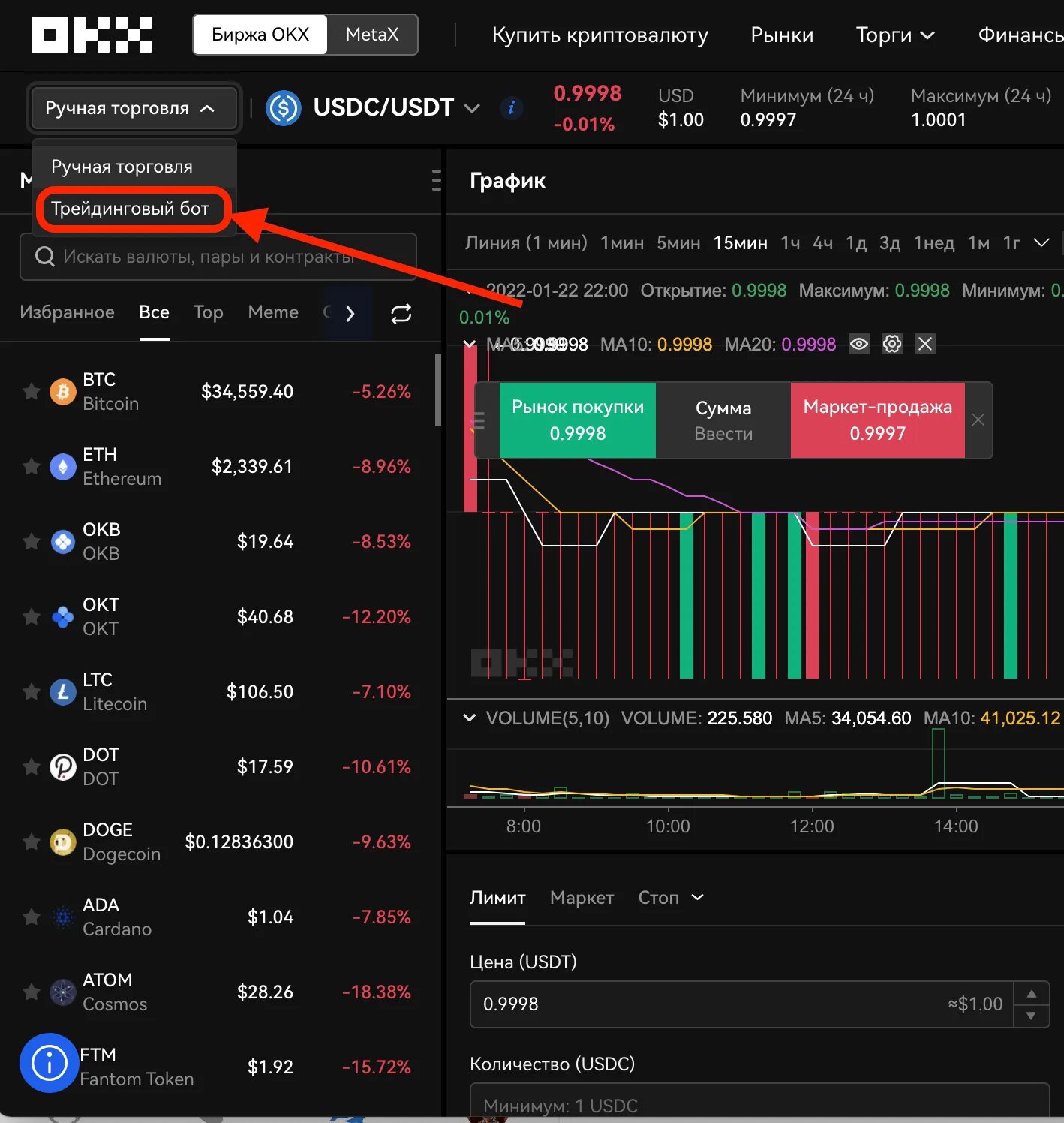Expand the Торги menu
The width and height of the screenshot is (1064, 1123).
tap(895, 35)
